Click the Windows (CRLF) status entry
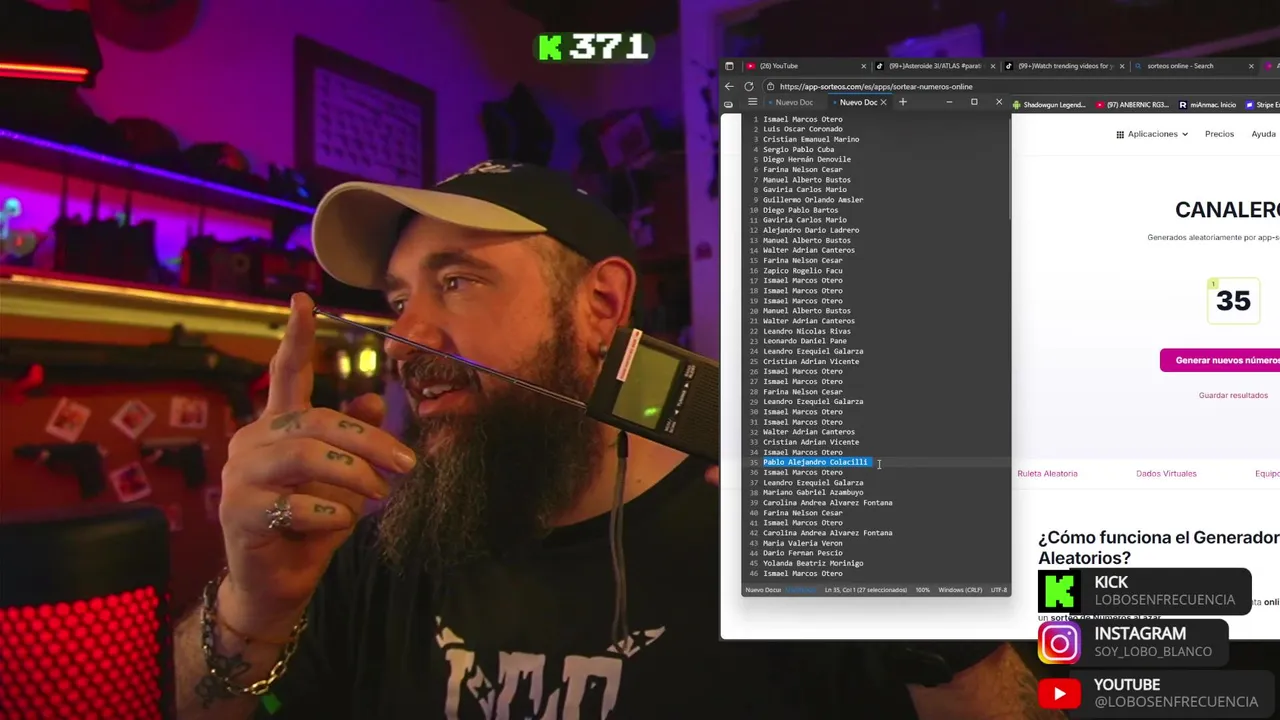 pos(960,590)
